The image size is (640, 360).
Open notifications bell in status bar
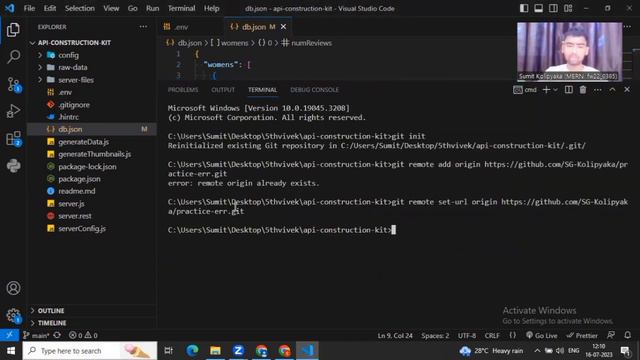[x=627, y=335]
